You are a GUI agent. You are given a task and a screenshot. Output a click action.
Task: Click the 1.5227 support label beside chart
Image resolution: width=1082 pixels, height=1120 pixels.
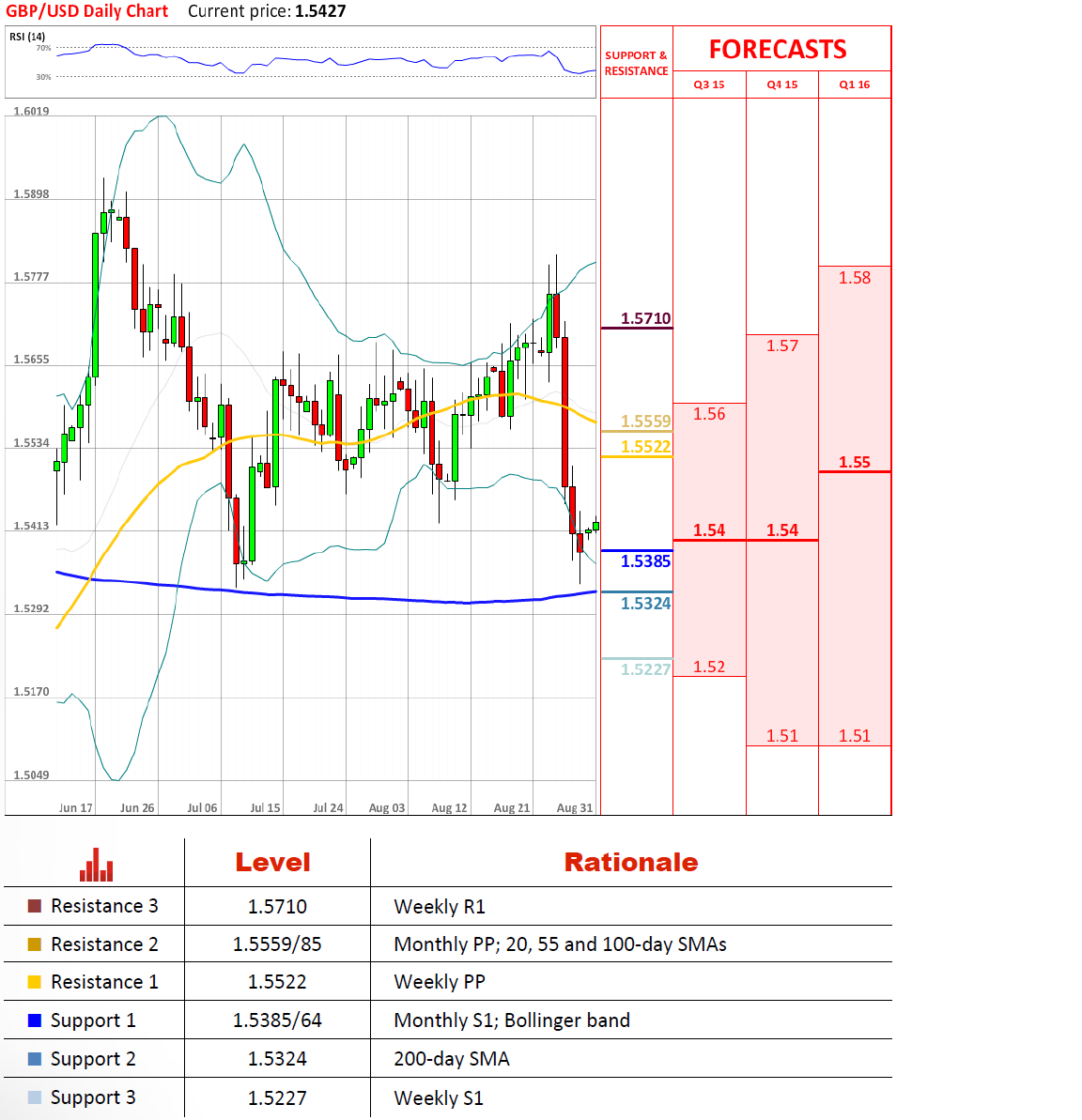645,669
